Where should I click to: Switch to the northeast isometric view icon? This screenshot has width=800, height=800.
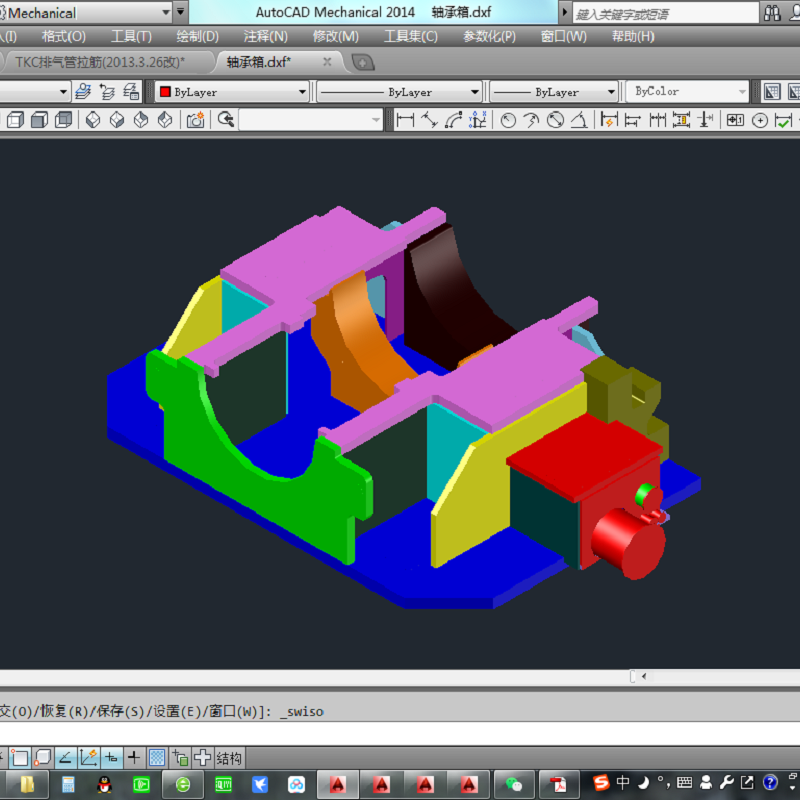tap(141, 120)
